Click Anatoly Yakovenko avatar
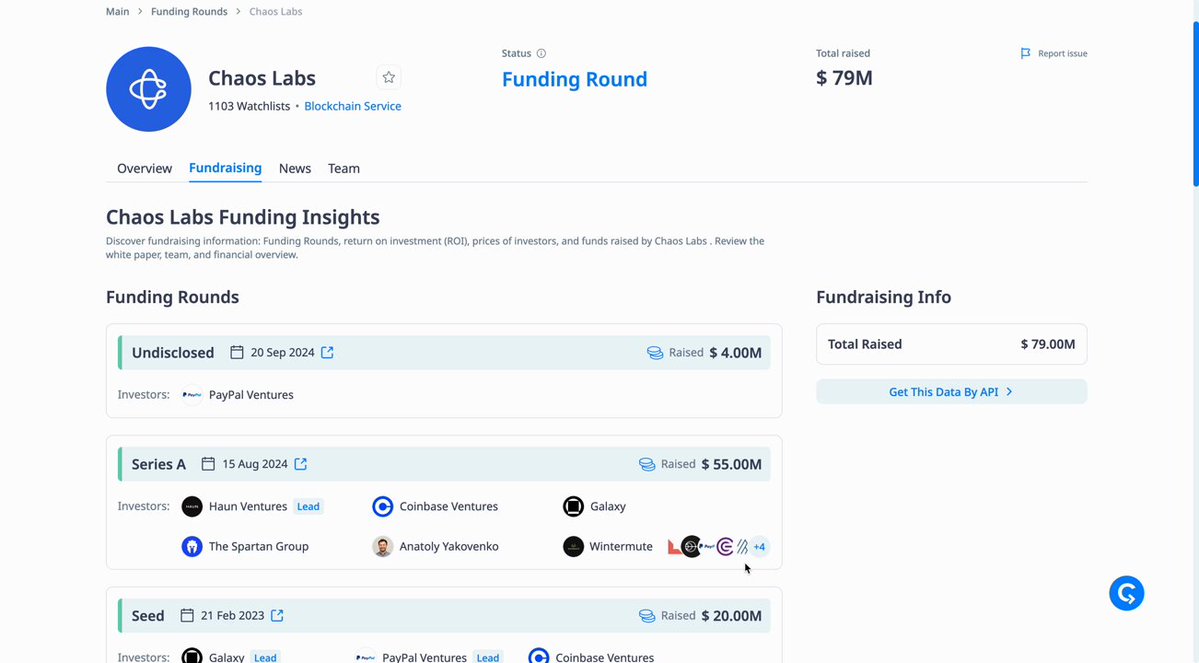The image size is (1199, 663). (382, 546)
